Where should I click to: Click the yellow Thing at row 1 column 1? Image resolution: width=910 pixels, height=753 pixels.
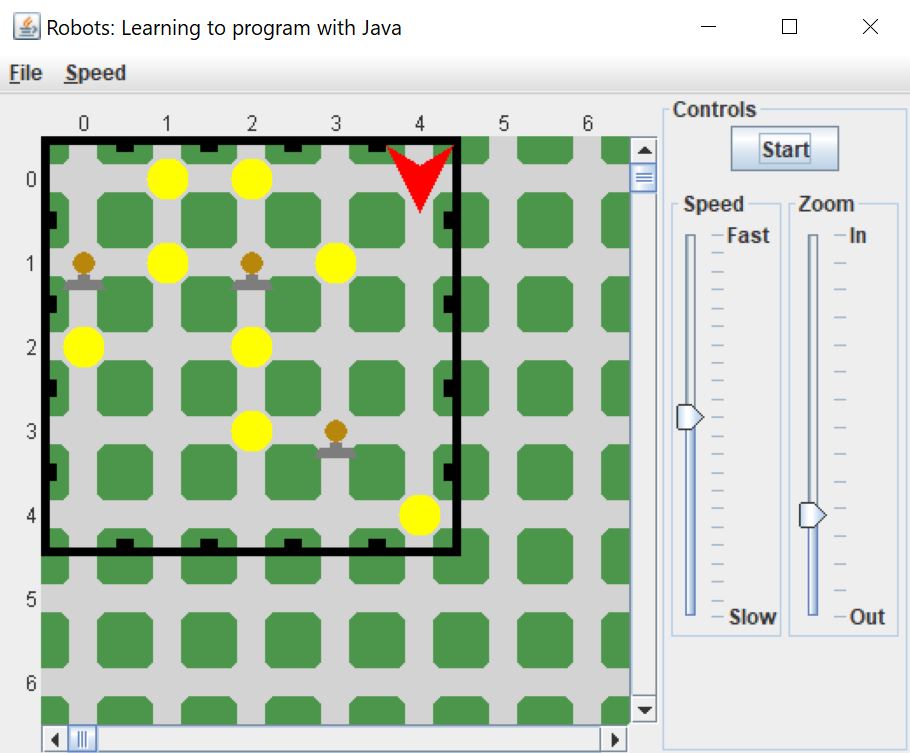pyautogui.click(x=168, y=263)
